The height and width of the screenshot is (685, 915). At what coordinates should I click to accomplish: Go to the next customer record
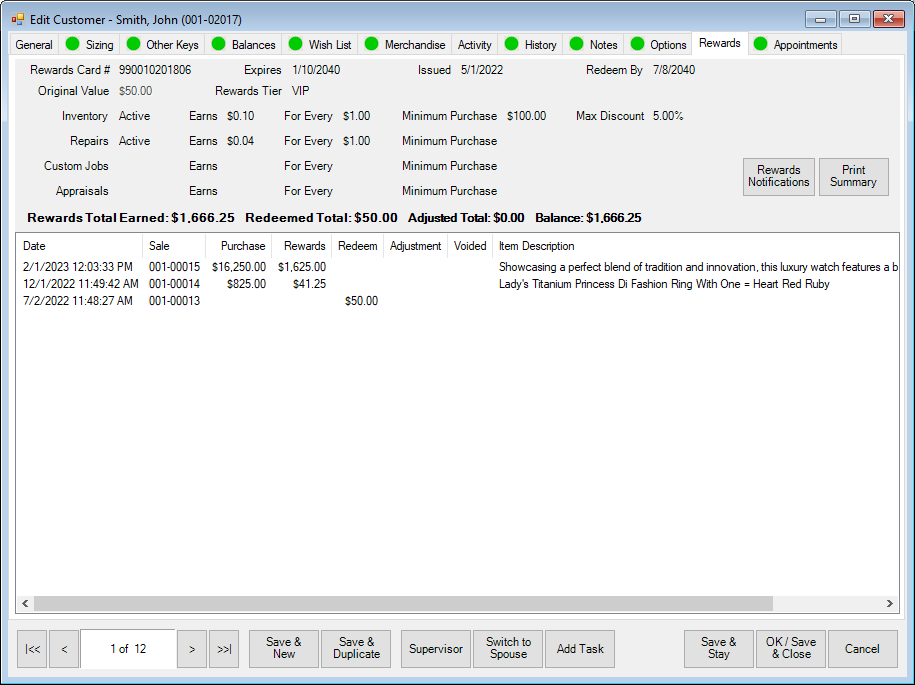pos(192,649)
